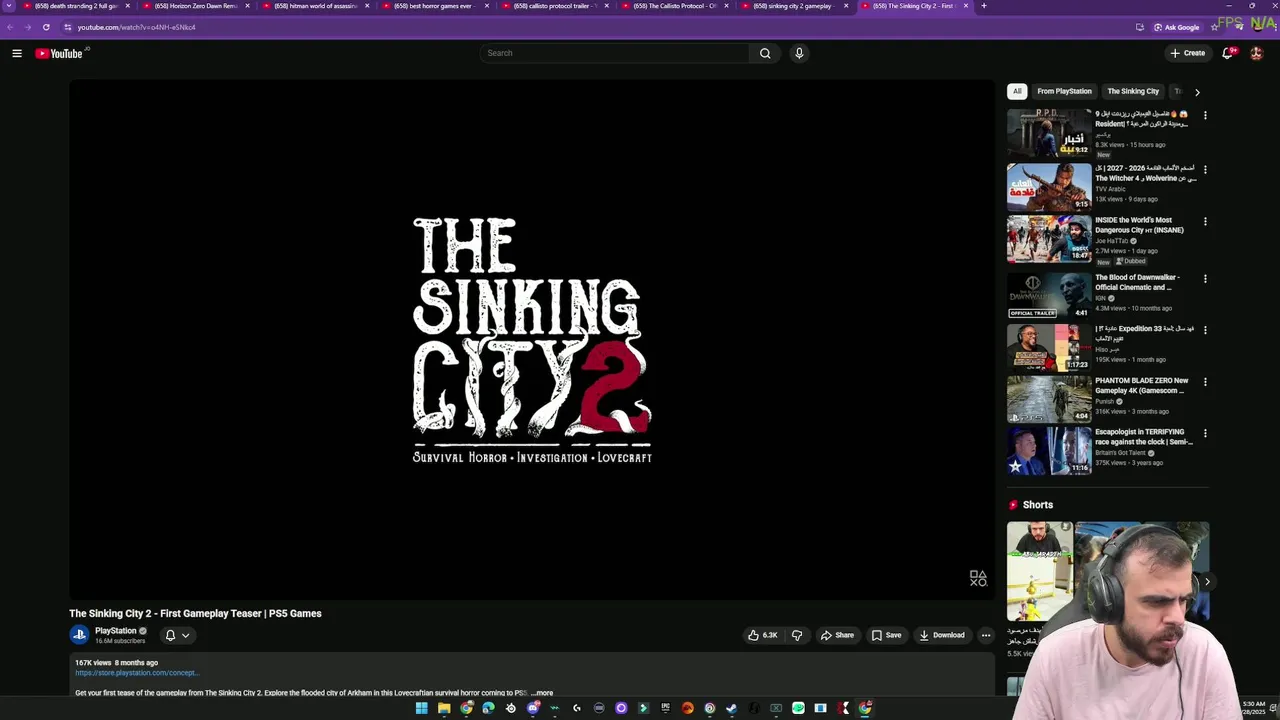
Task: Open options for Dangerous City video
Action: [1205, 221]
